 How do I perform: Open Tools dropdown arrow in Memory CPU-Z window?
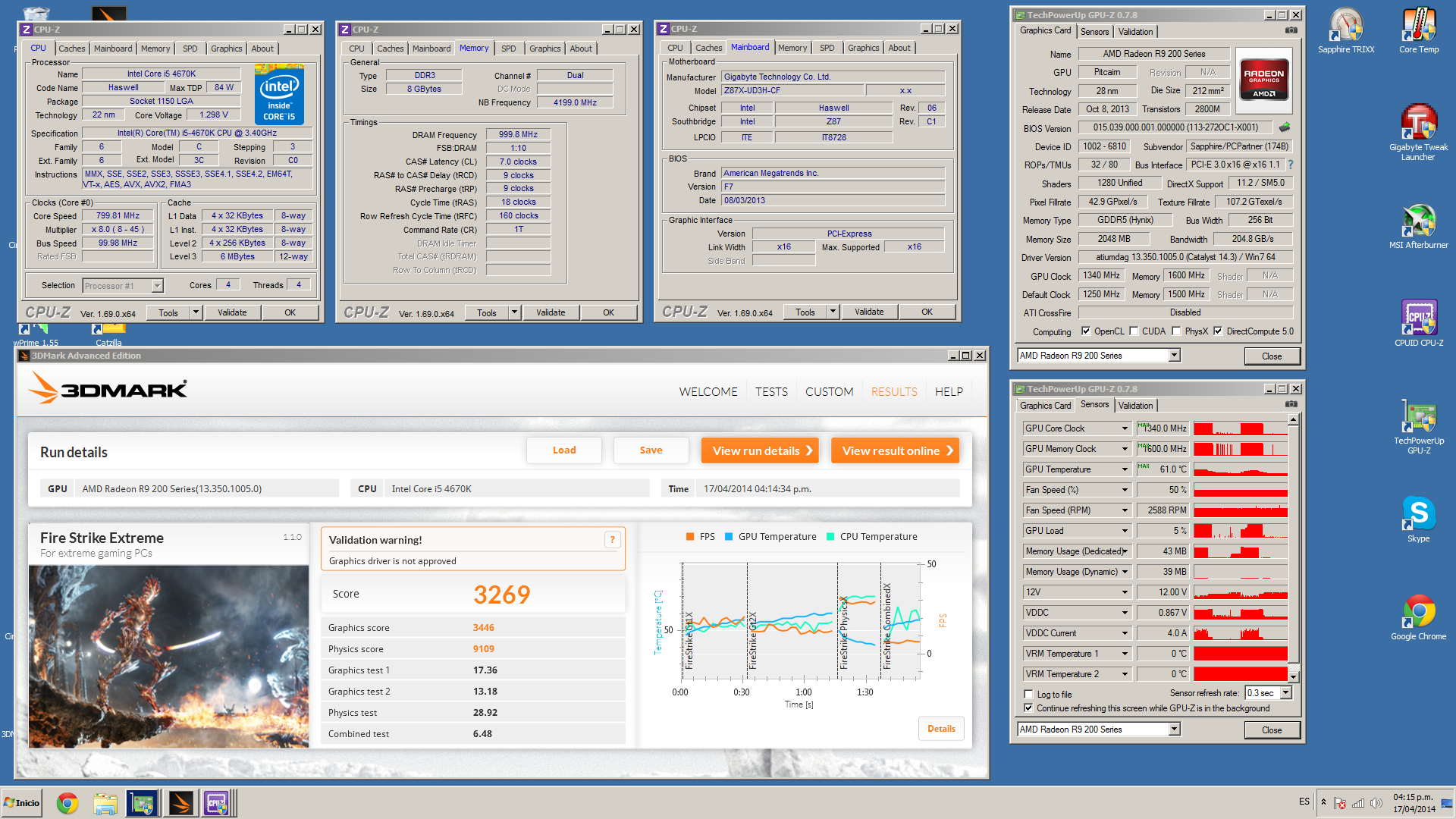coord(514,312)
